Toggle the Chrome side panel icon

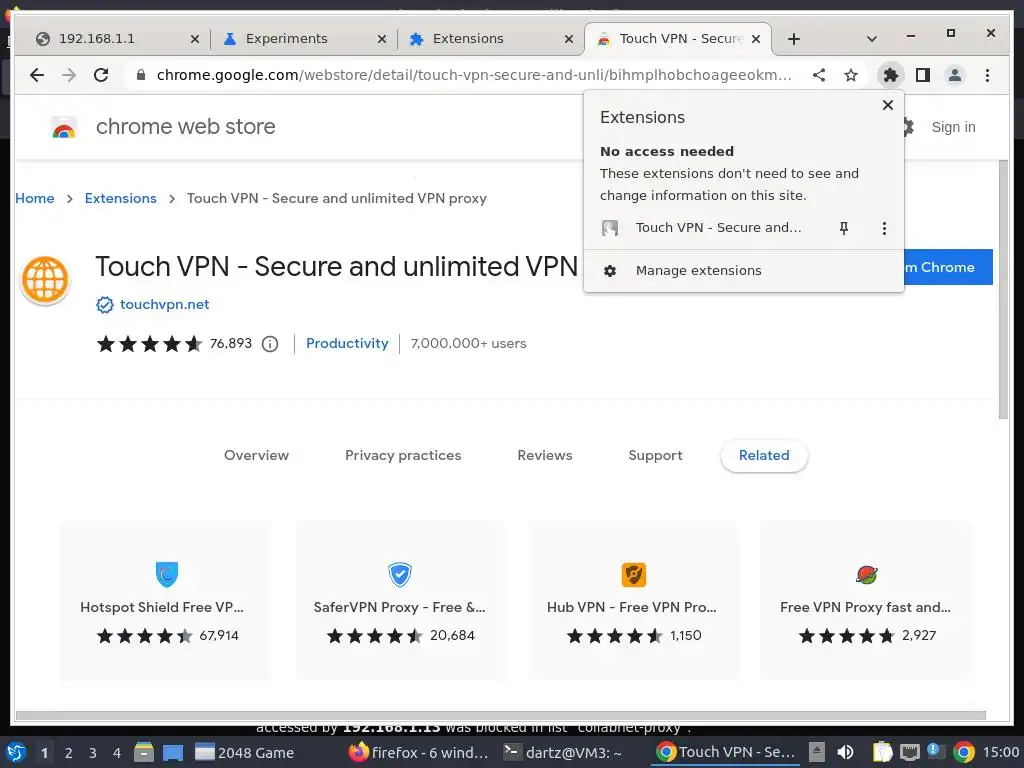tap(923, 75)
